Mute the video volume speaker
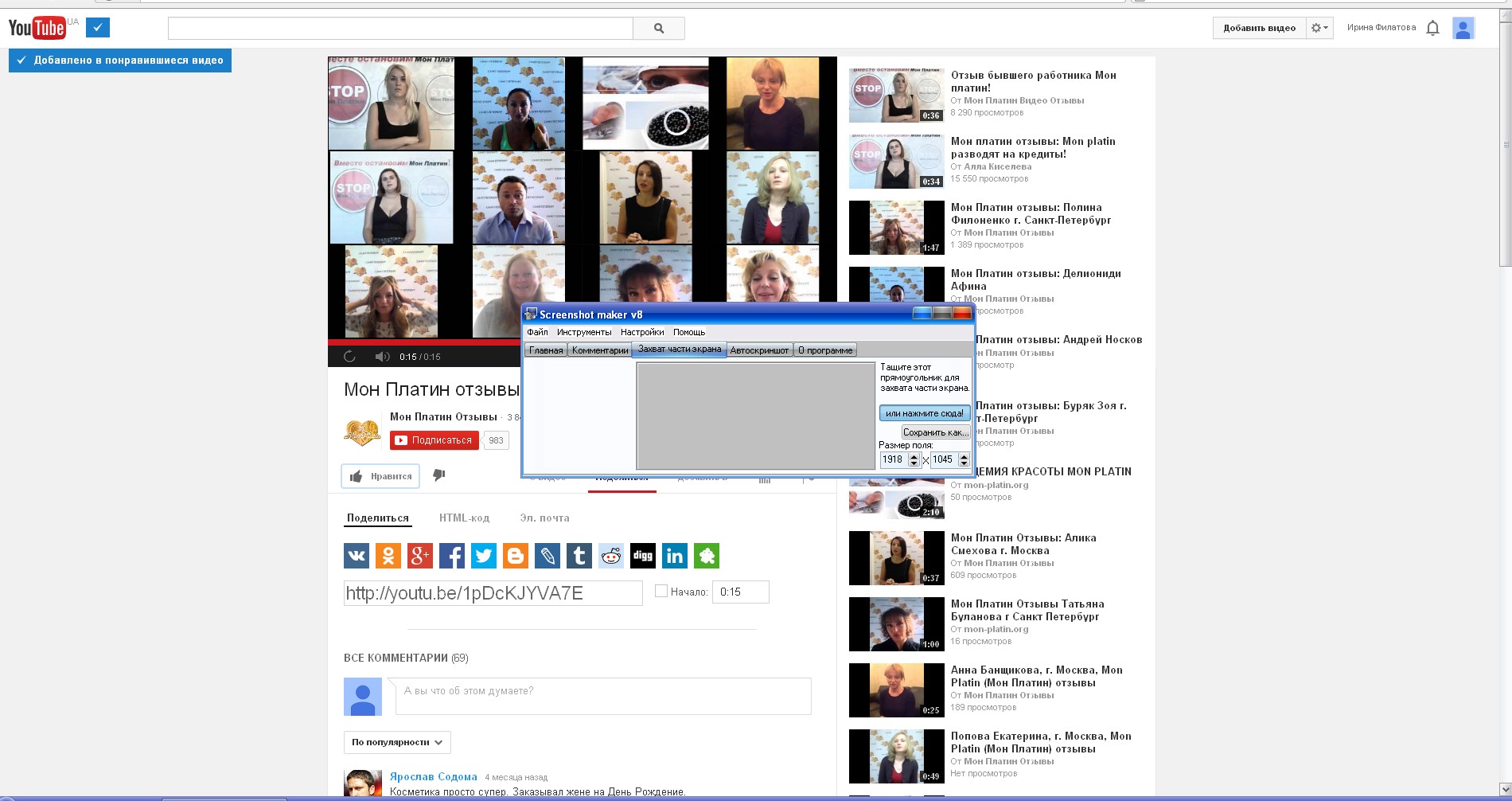 pyautogui.click(x=382, y=357)
